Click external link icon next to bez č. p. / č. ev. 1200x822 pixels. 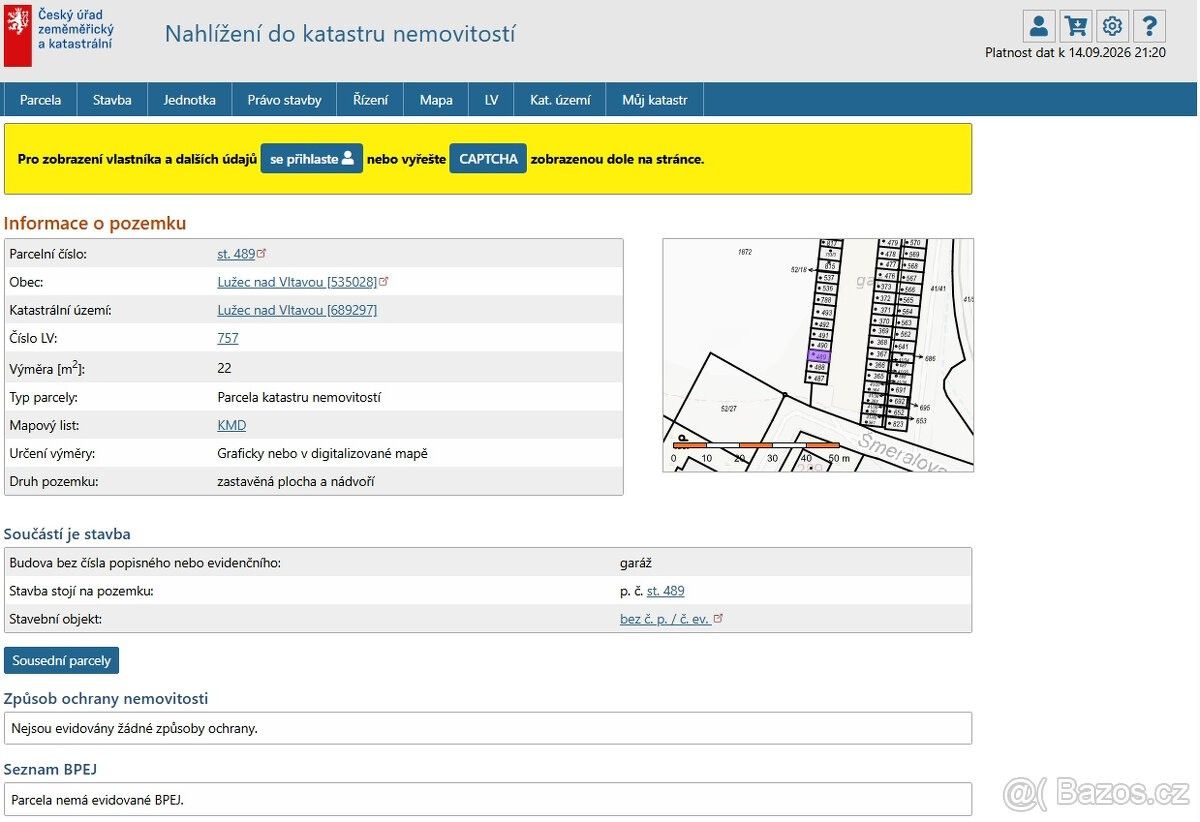tap(718, 618)
